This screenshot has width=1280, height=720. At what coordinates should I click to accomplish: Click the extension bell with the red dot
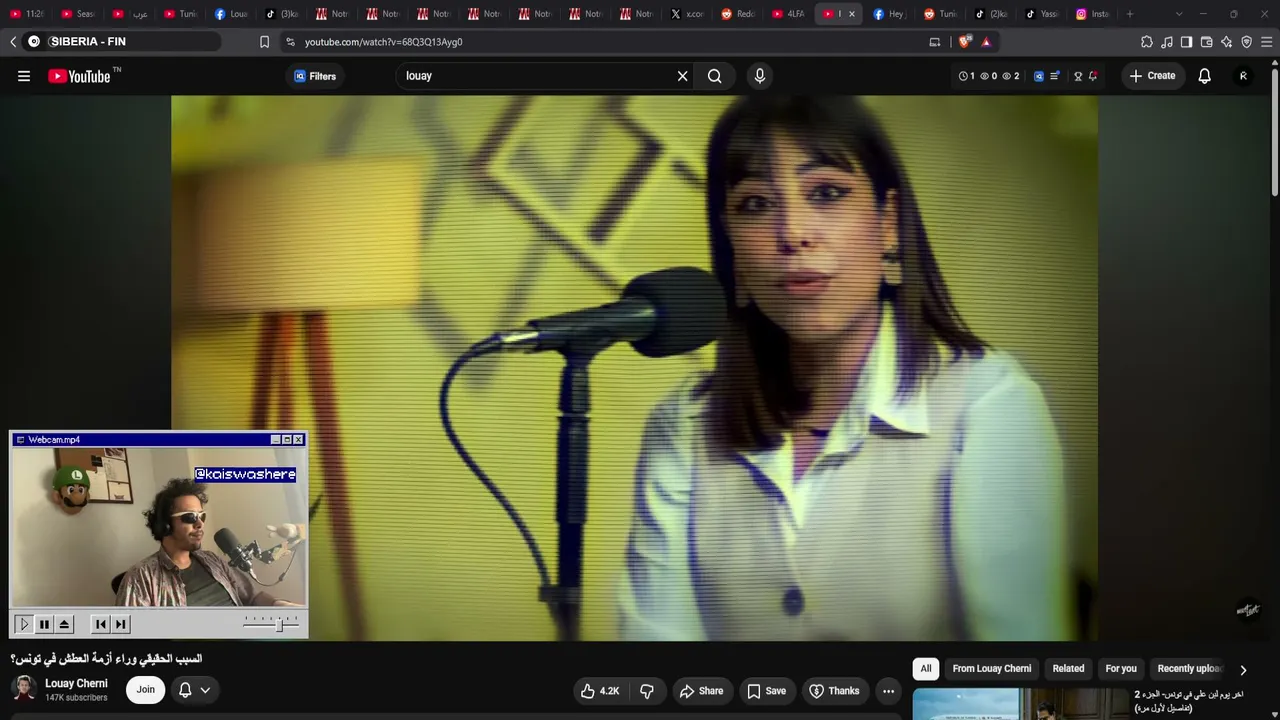point(1093,76)
